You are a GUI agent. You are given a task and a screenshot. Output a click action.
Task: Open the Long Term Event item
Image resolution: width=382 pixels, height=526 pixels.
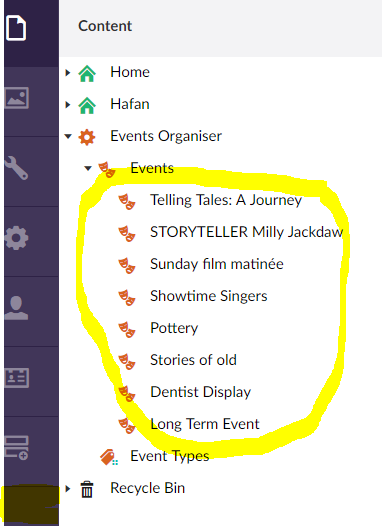point(205,424)
